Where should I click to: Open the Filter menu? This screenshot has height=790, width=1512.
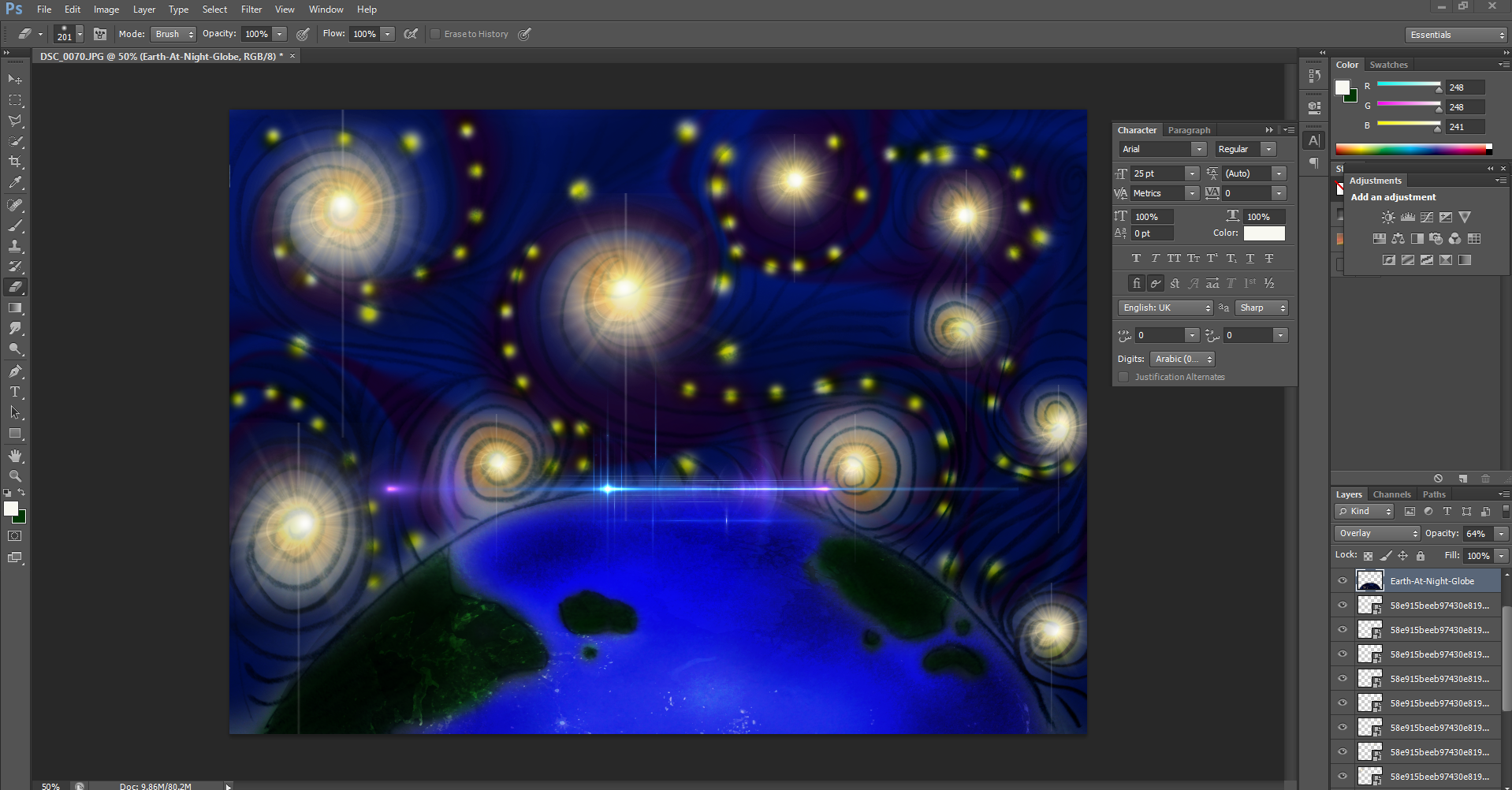pos(251,9)
